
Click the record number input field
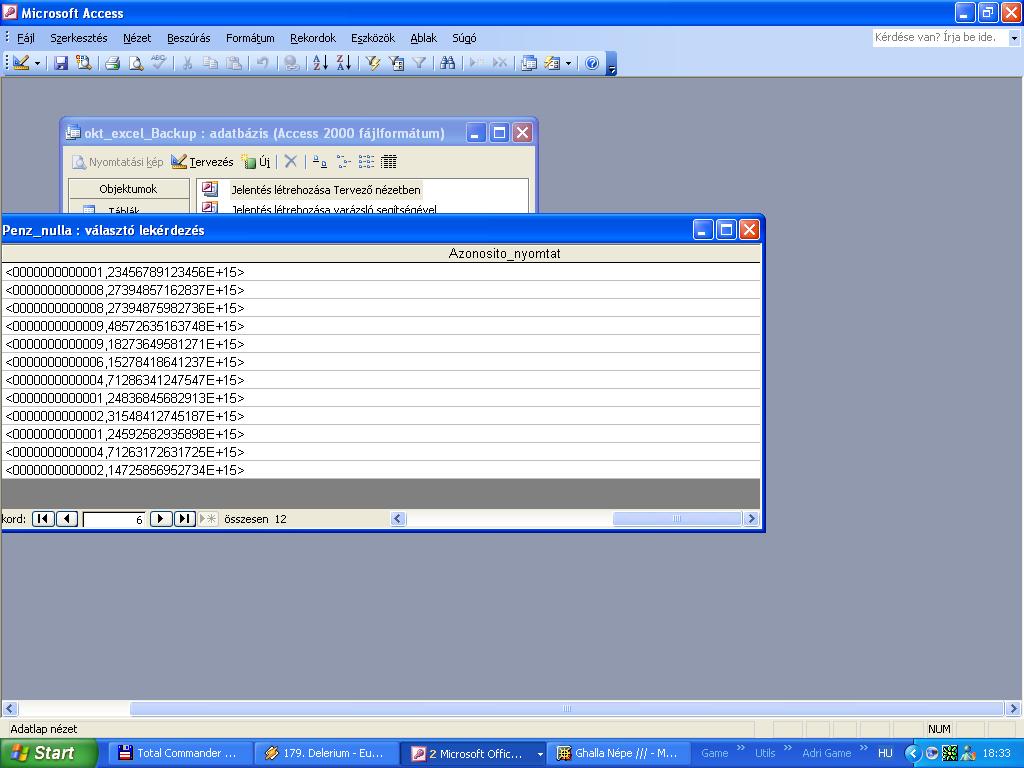pos(114,519)
